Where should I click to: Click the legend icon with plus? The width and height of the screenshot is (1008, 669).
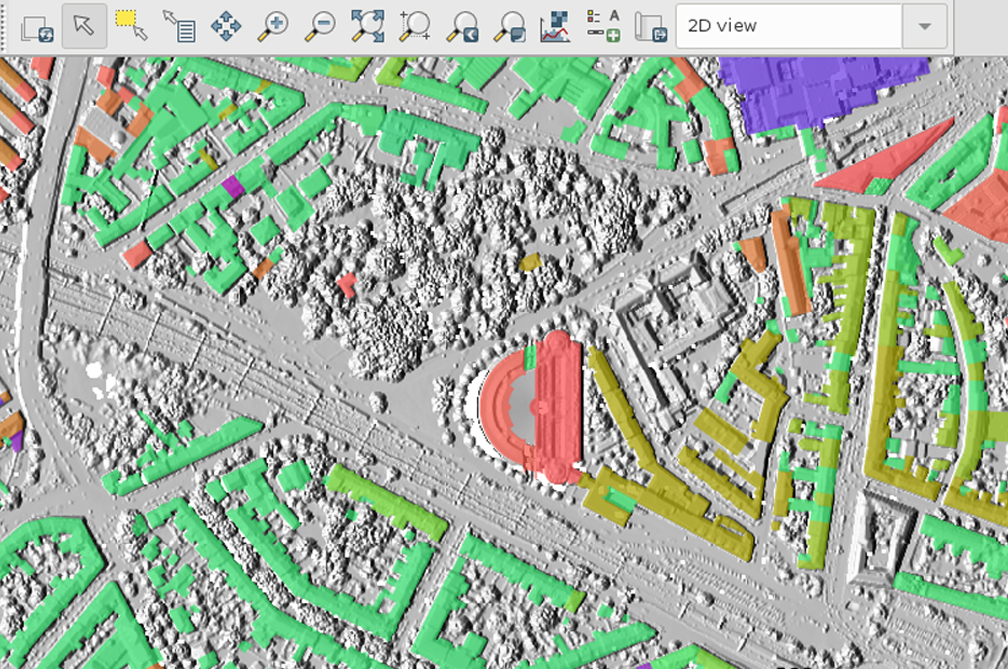tap(603, 26)
